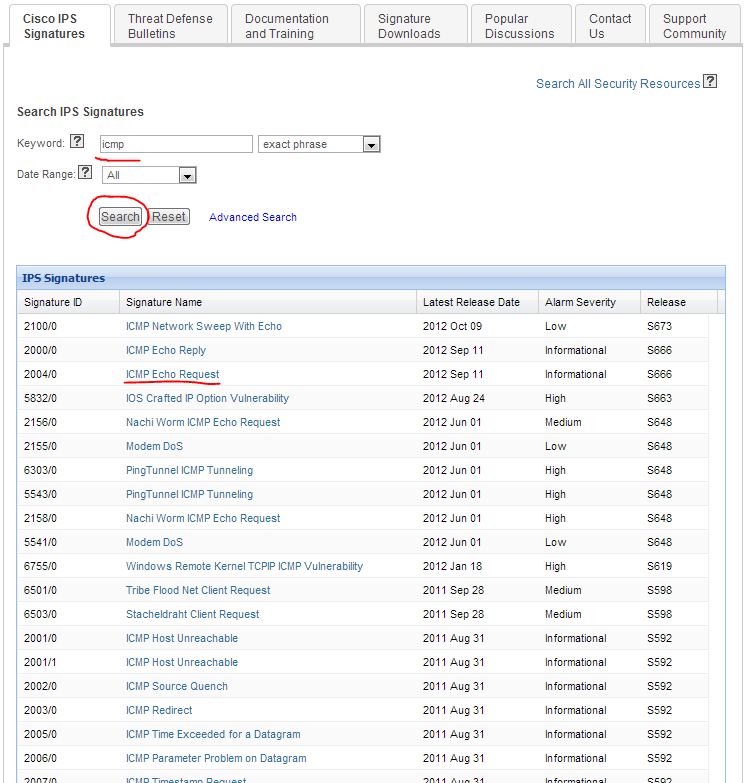Go to Signature Downloads tab

point(415,26)
